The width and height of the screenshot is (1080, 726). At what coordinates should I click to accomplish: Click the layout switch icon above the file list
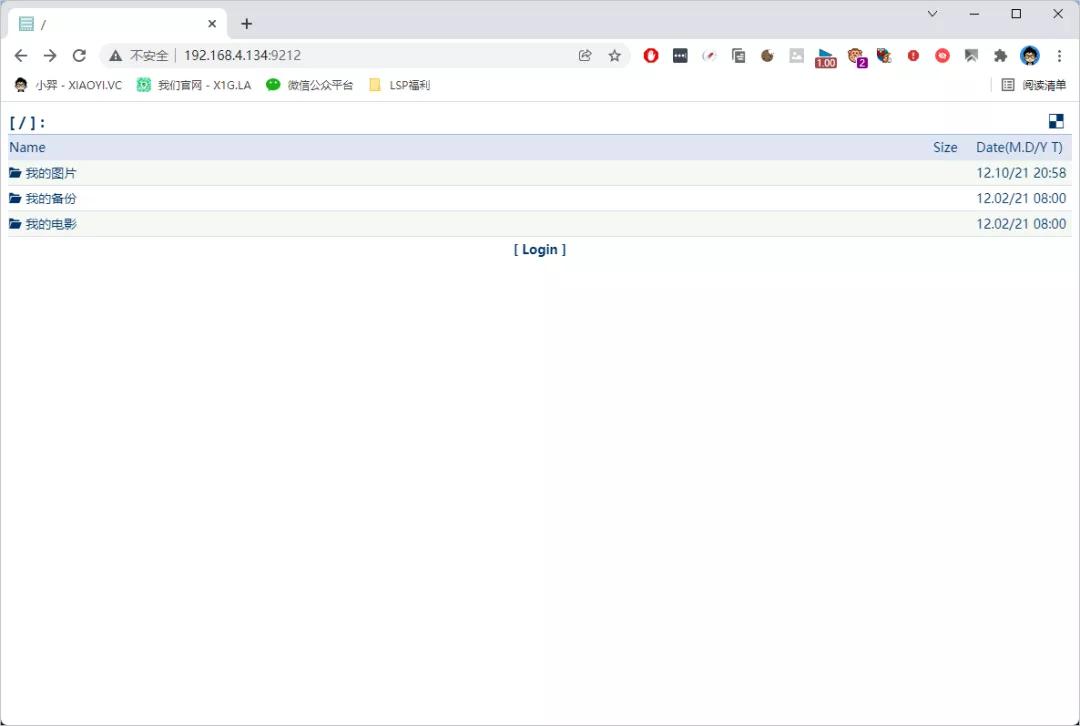(1056, 120)
